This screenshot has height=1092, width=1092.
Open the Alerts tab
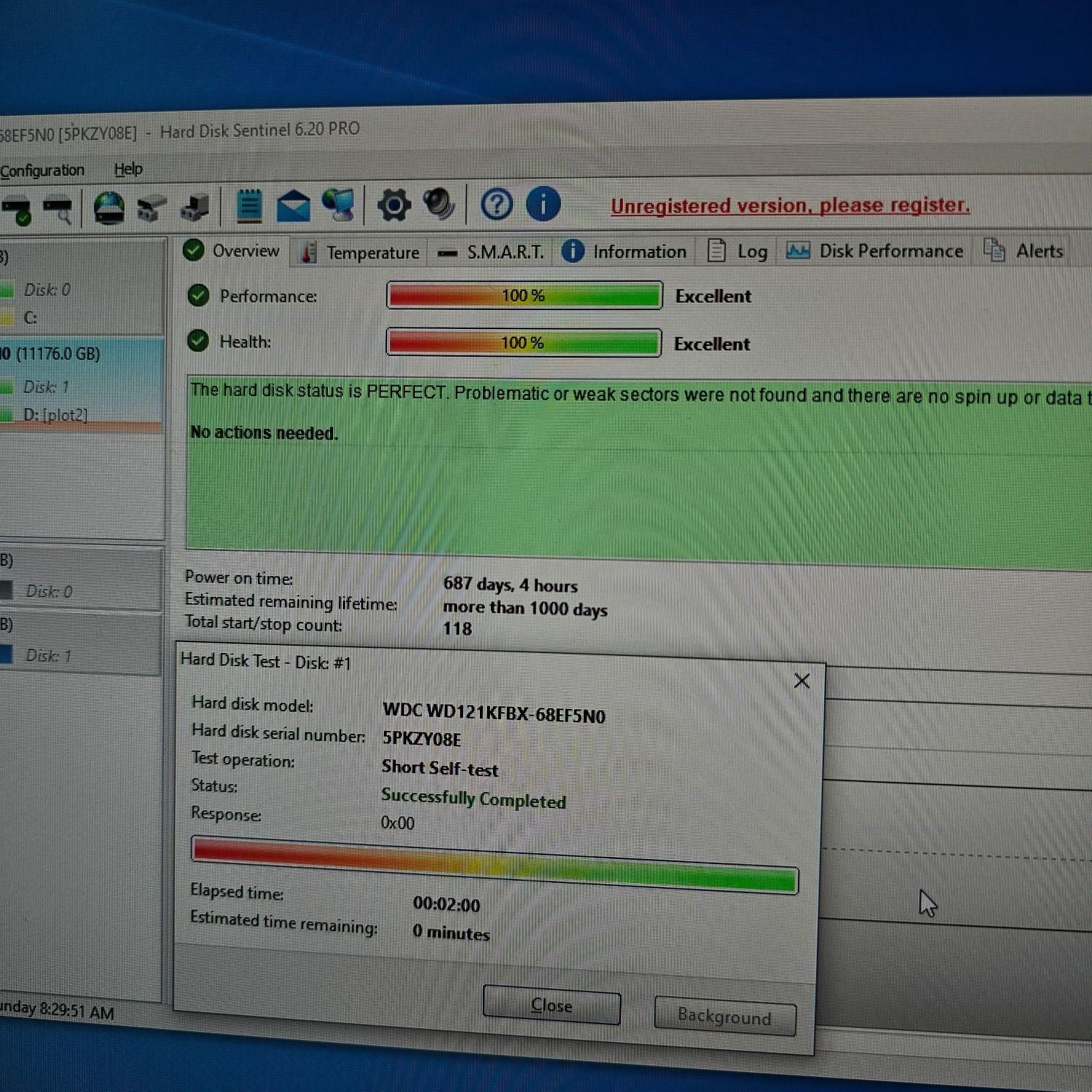pos(1024,251)
